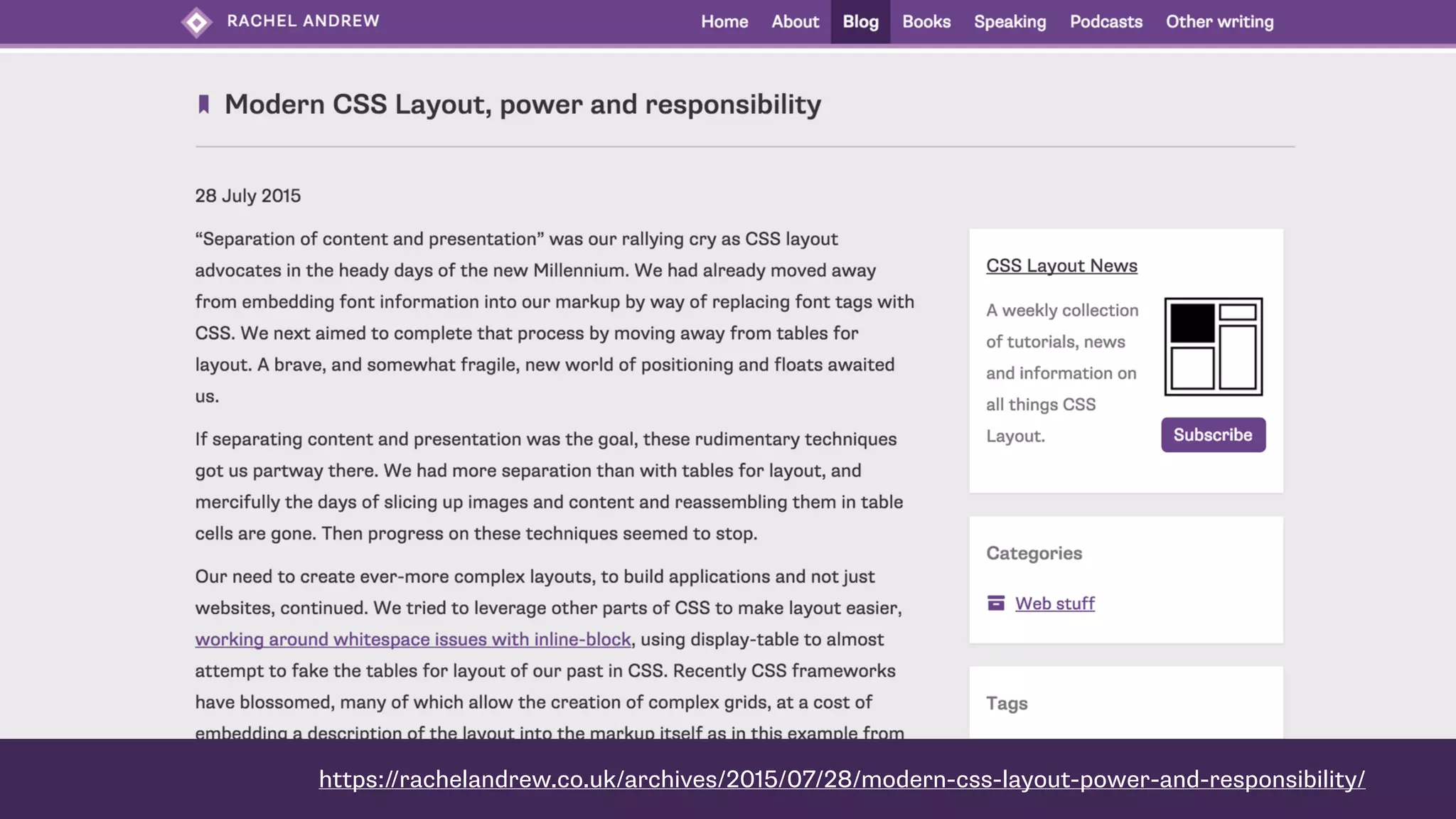
Task: Navigate to the Speaking page
Action: [1010, 22]
